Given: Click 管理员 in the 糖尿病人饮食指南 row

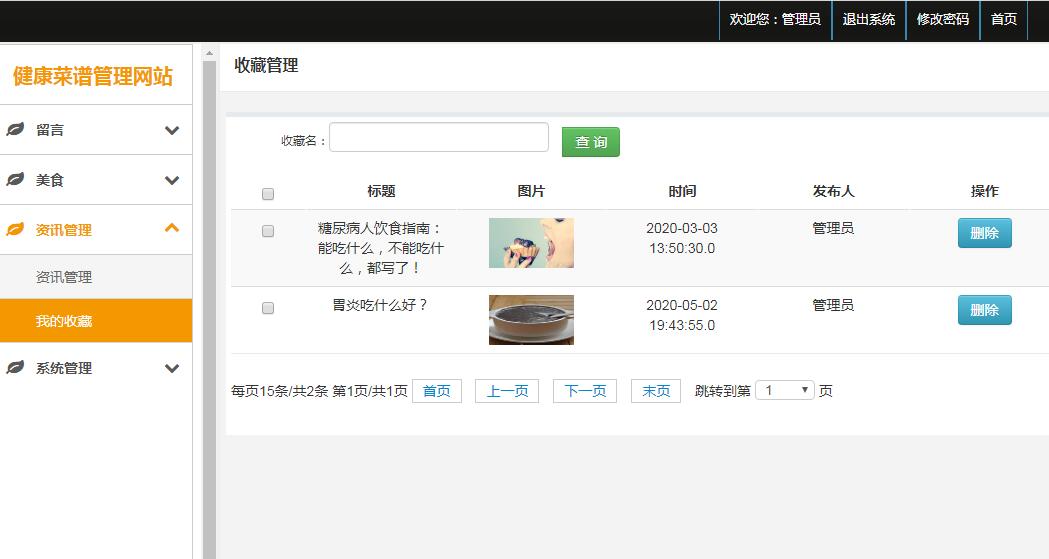Looking at the screenshot, I should click(x=833, y=228).
